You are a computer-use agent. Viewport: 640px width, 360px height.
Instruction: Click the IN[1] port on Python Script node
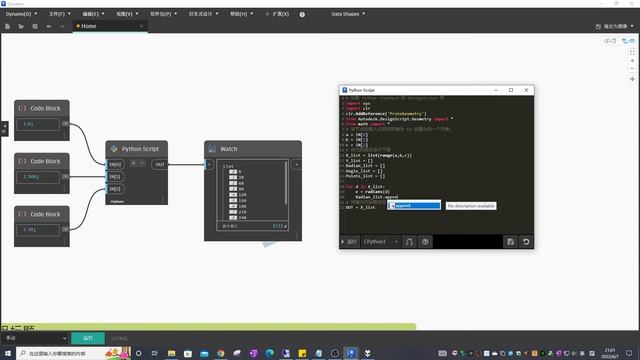pos(115,177)
